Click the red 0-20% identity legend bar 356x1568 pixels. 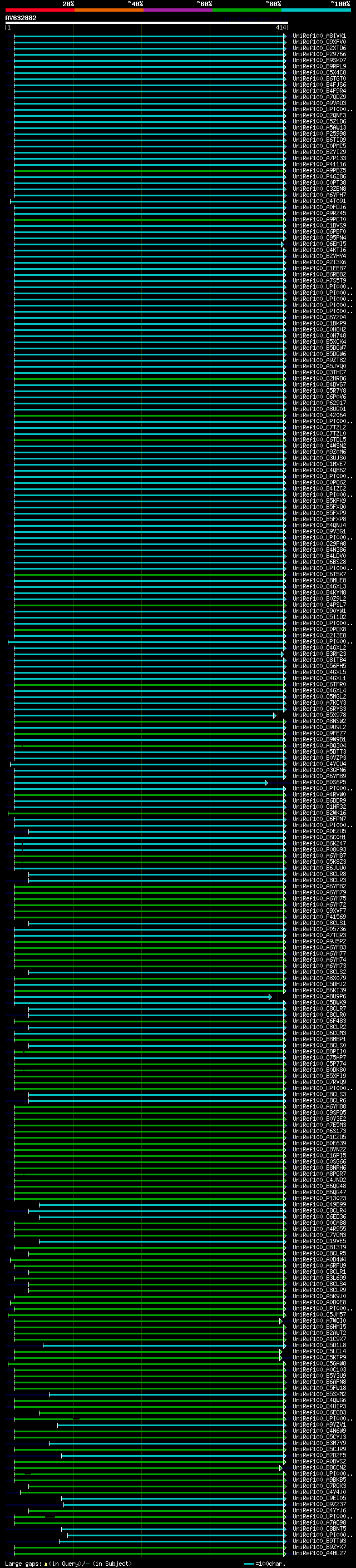tap(39, 10)
